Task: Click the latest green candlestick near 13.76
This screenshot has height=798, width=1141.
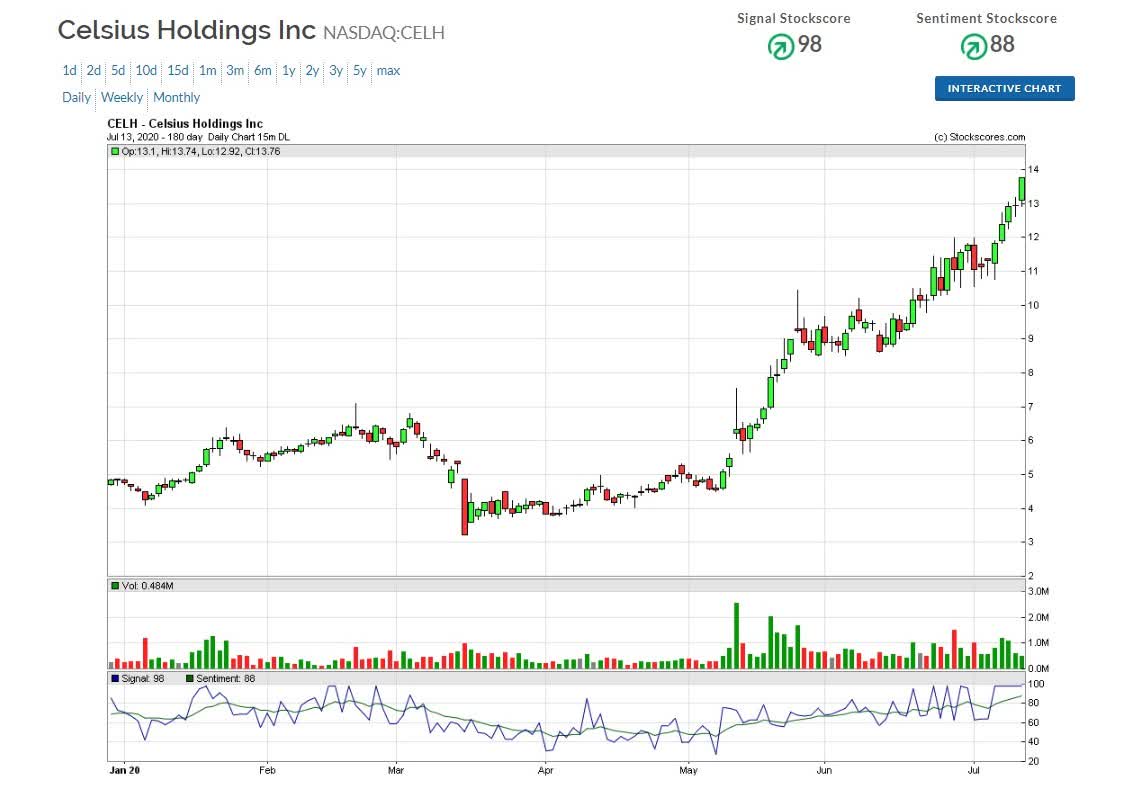Action: [1022, 189]
